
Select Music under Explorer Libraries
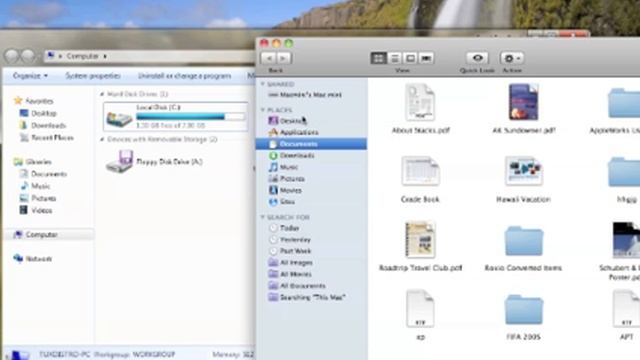tap(35, 186)
